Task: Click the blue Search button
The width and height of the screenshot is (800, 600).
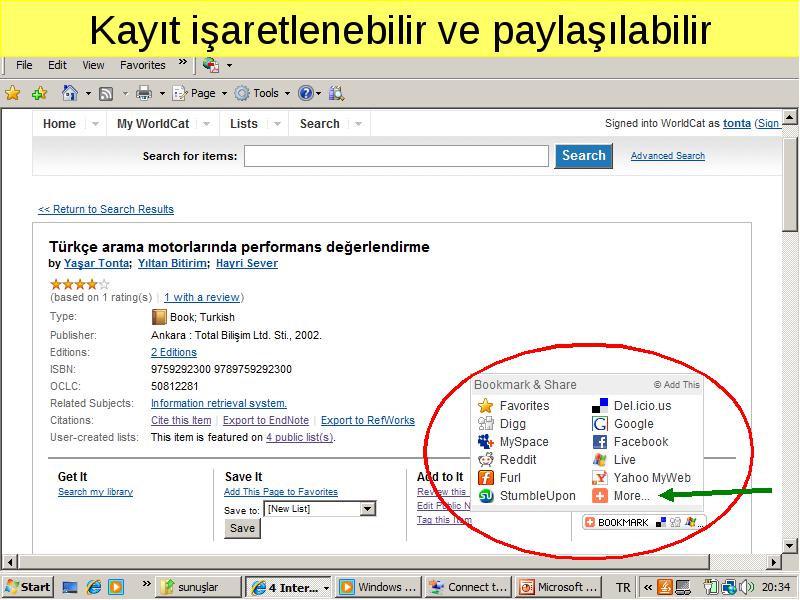Action: [584, 156]
